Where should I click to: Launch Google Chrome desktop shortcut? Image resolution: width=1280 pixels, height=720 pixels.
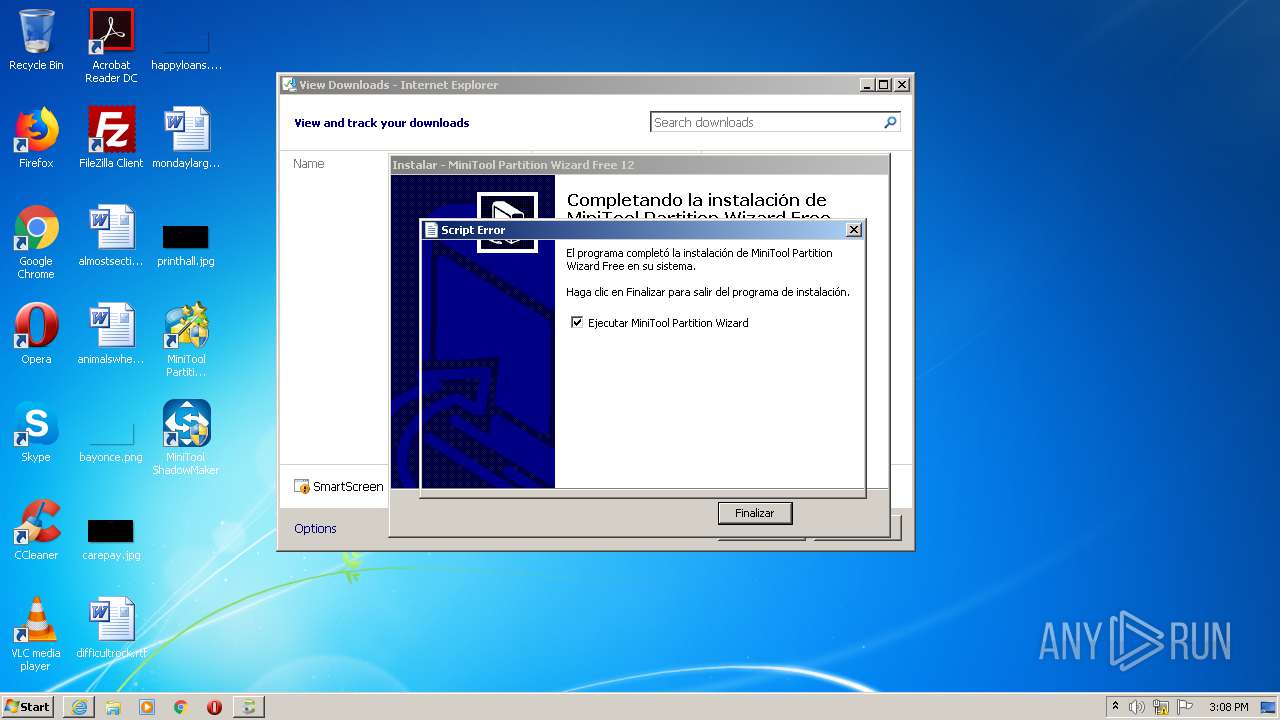tap(36, 242)
